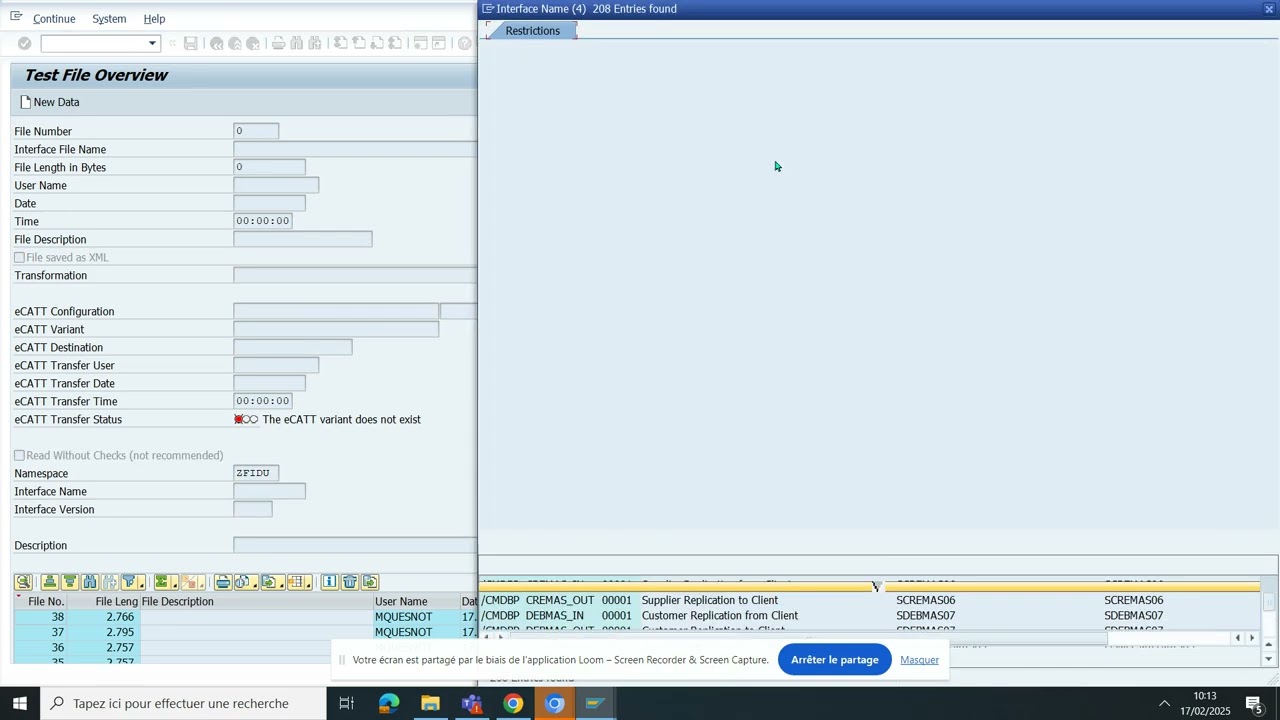
Task: Click the Set Filter funnel icon
Action: pos(129,582)
